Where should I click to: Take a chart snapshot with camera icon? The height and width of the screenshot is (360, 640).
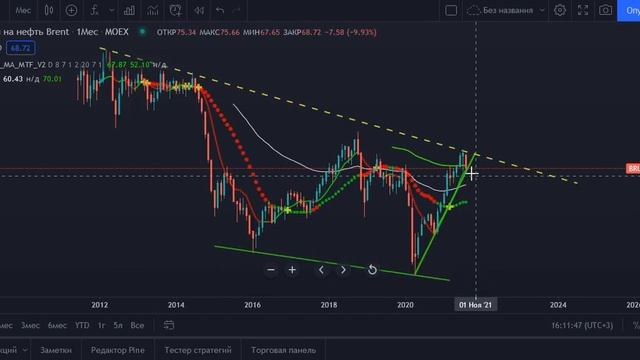[x=605, y=10]
